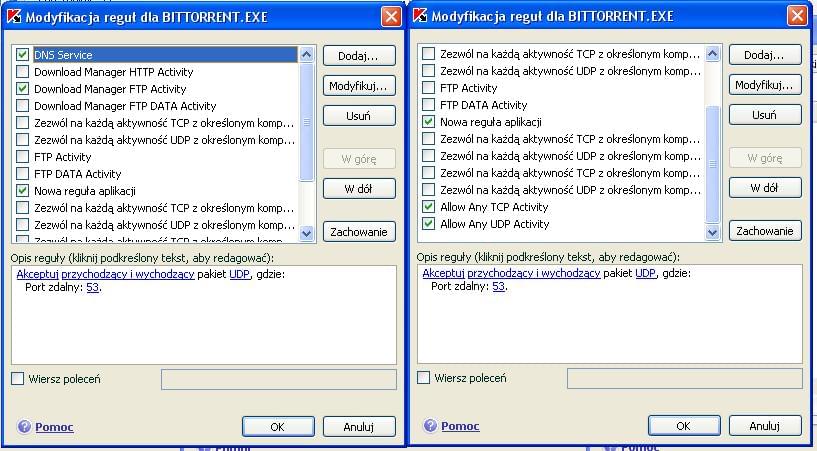This screenshot has height=451, width=817.
Task: Click Anuluj to cancel left dialog
Action: (x=359, y=427)
